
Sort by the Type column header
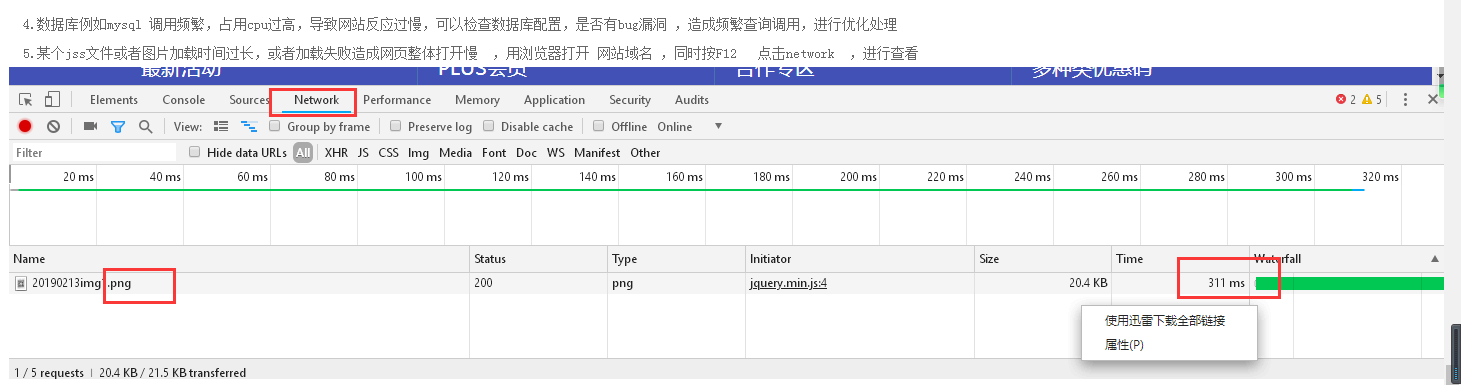[x=676, y=259]
